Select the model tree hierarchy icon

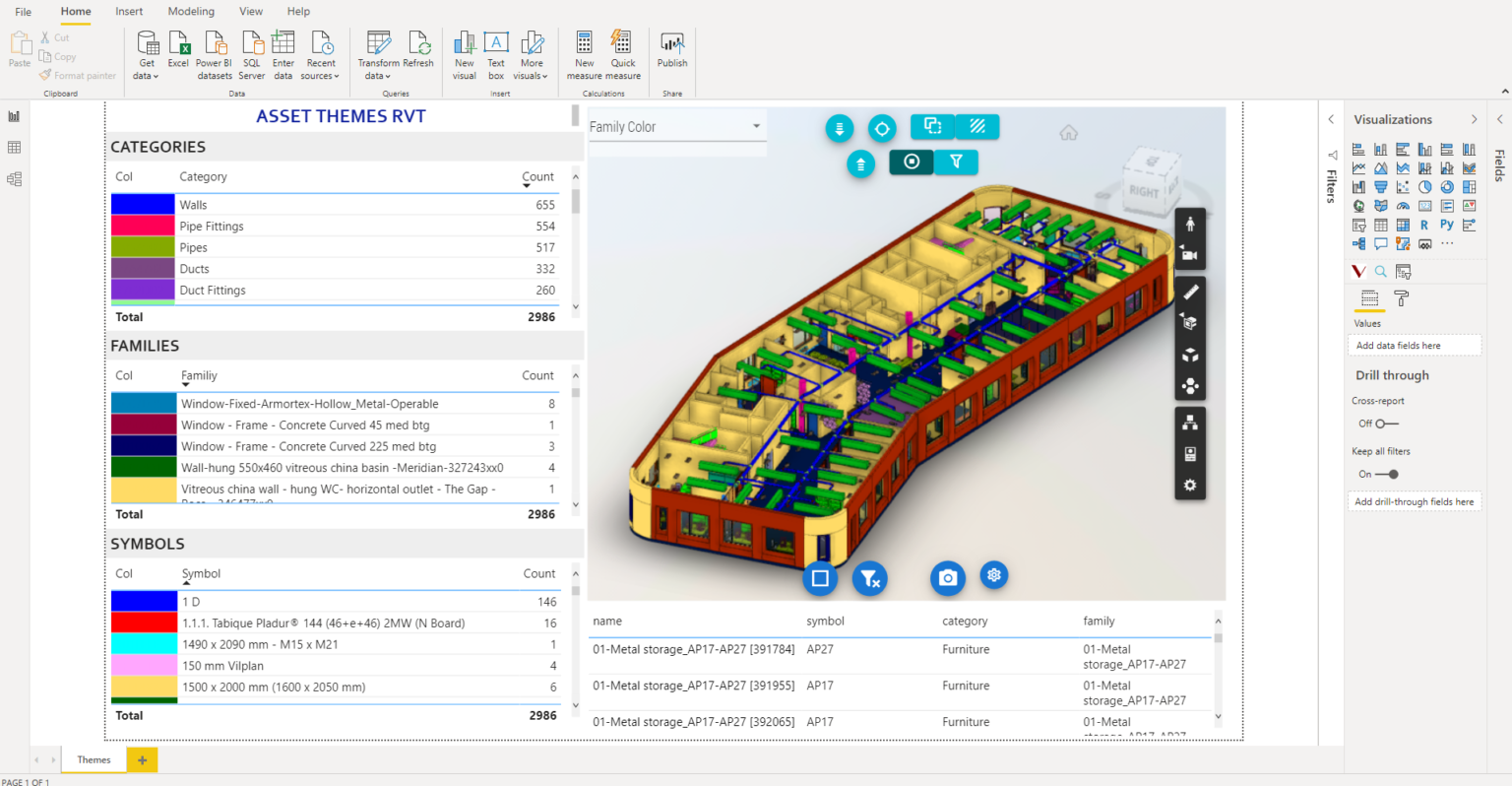click(x=1189, y=422)
